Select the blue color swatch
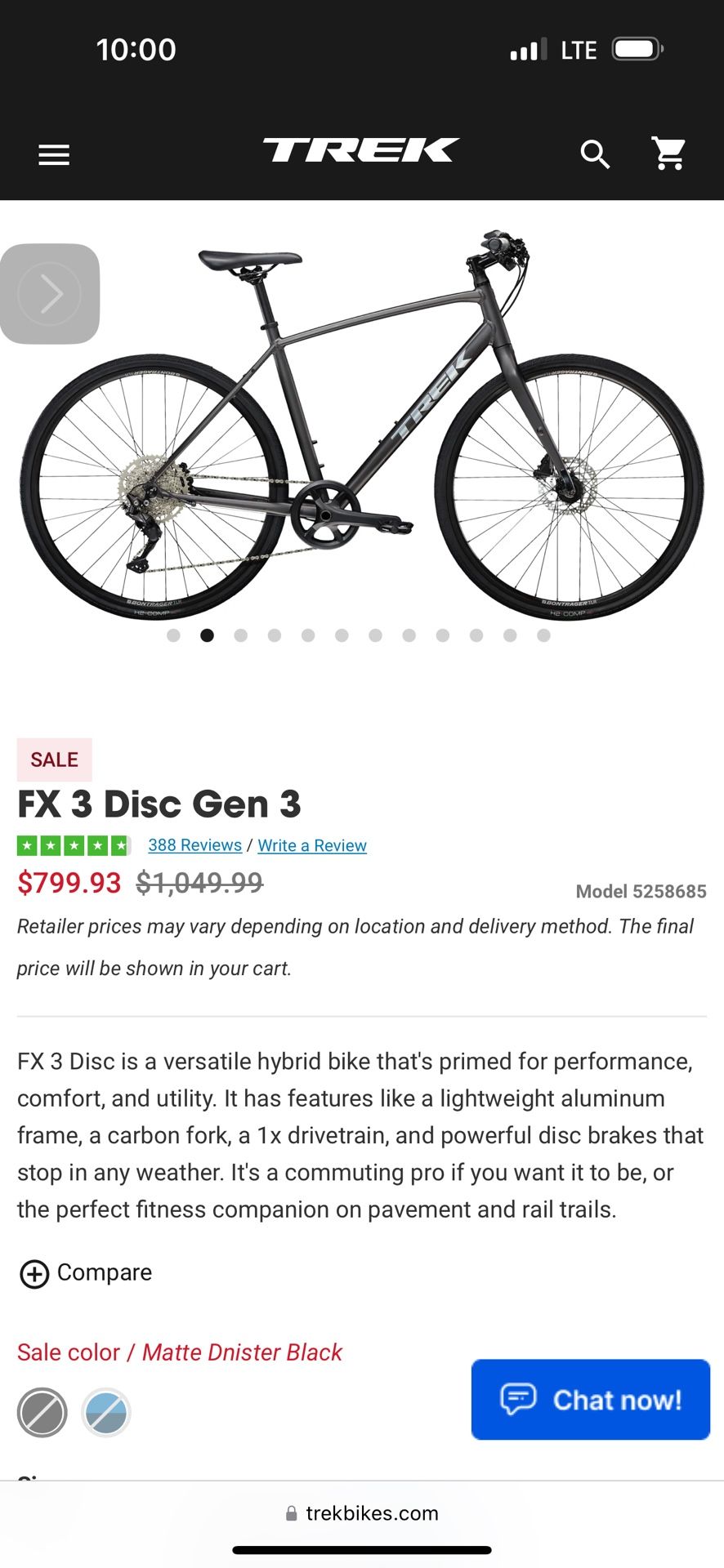Screen dimensions: 724x1568 click(106, 1412)
